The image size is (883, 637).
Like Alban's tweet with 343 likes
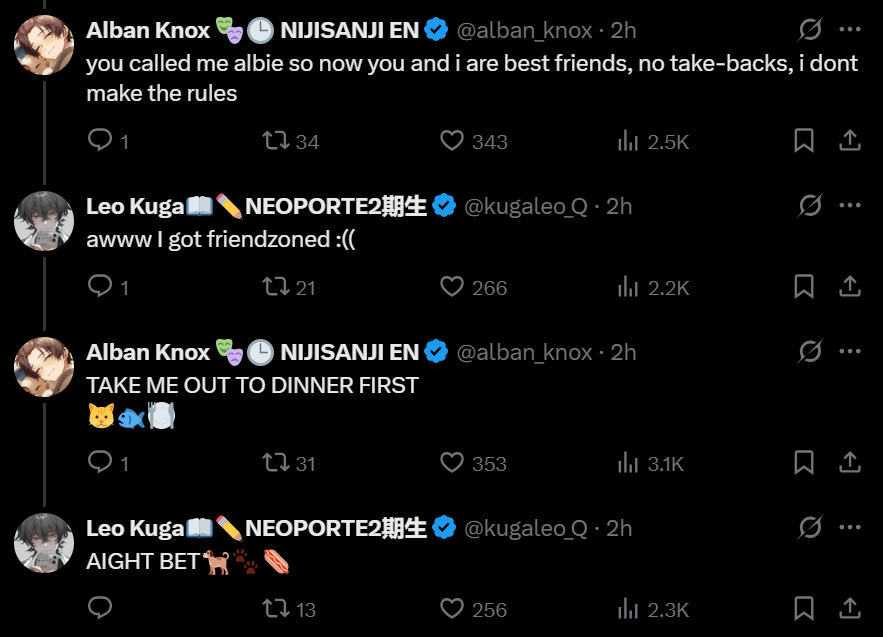(453, 141)
